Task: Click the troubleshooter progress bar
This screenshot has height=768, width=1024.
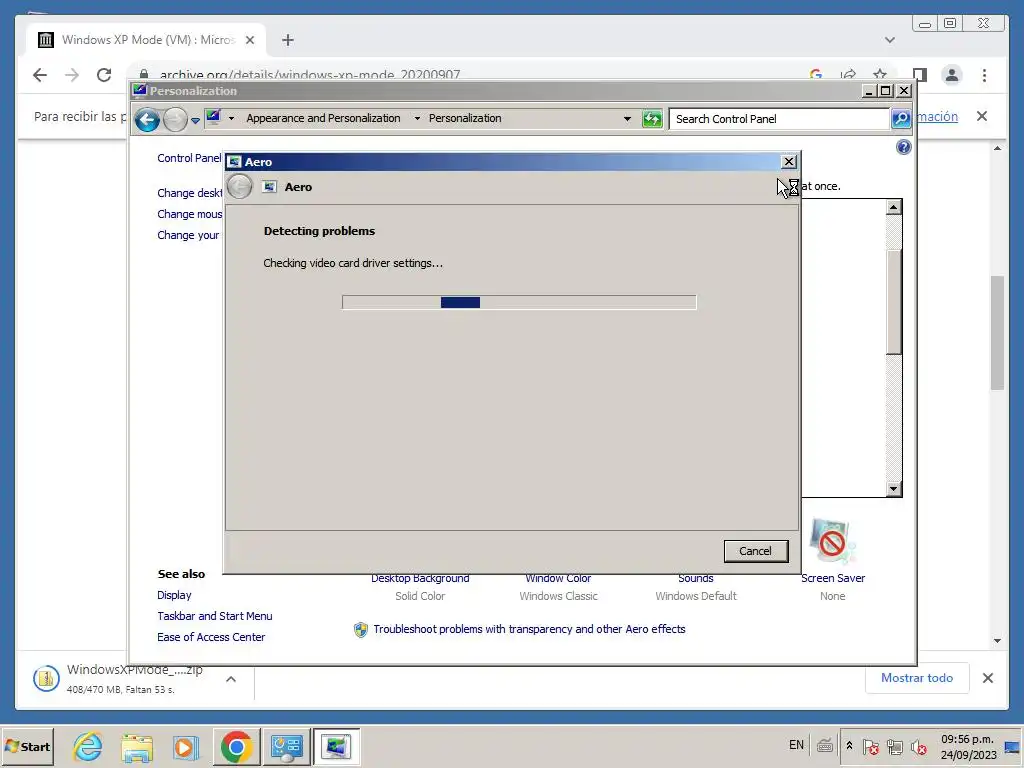Action: point(519,302)
